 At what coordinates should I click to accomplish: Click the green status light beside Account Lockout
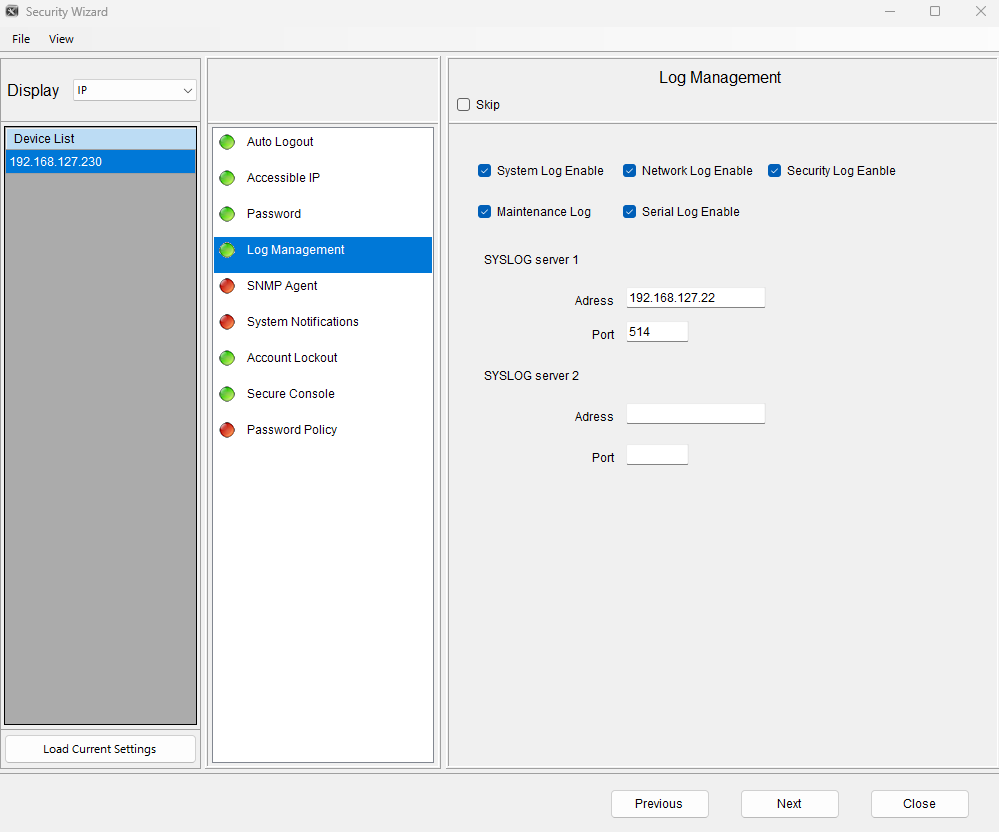click(227, 358)
